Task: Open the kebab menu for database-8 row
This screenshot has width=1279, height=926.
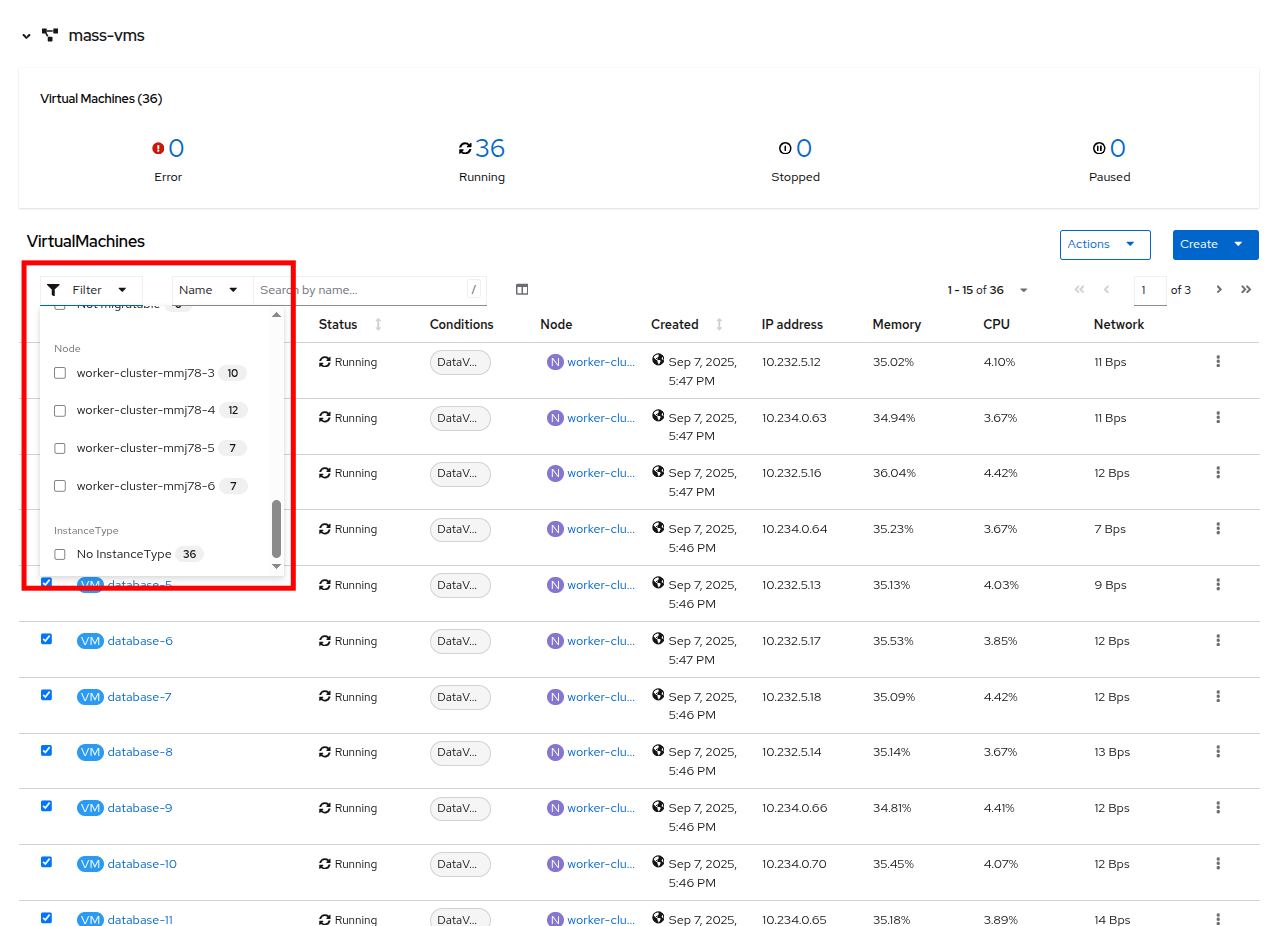Action: [x=1218, y=751]
